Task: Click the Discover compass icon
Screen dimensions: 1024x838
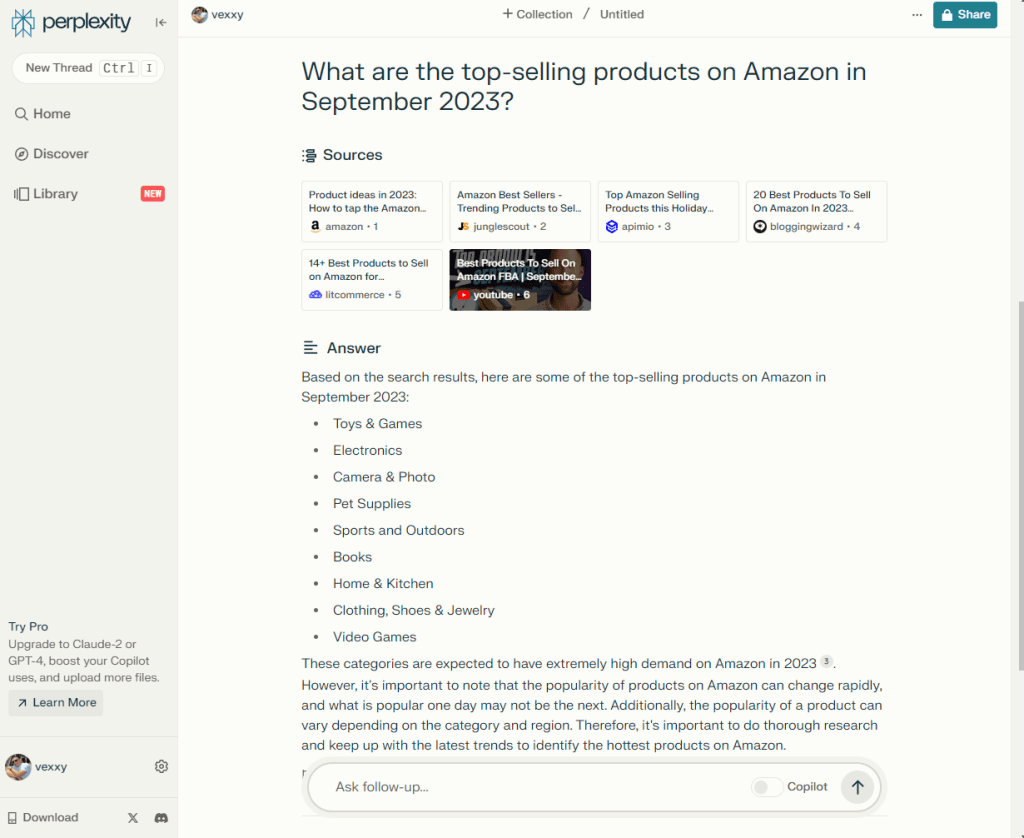Action: point(22,154)
